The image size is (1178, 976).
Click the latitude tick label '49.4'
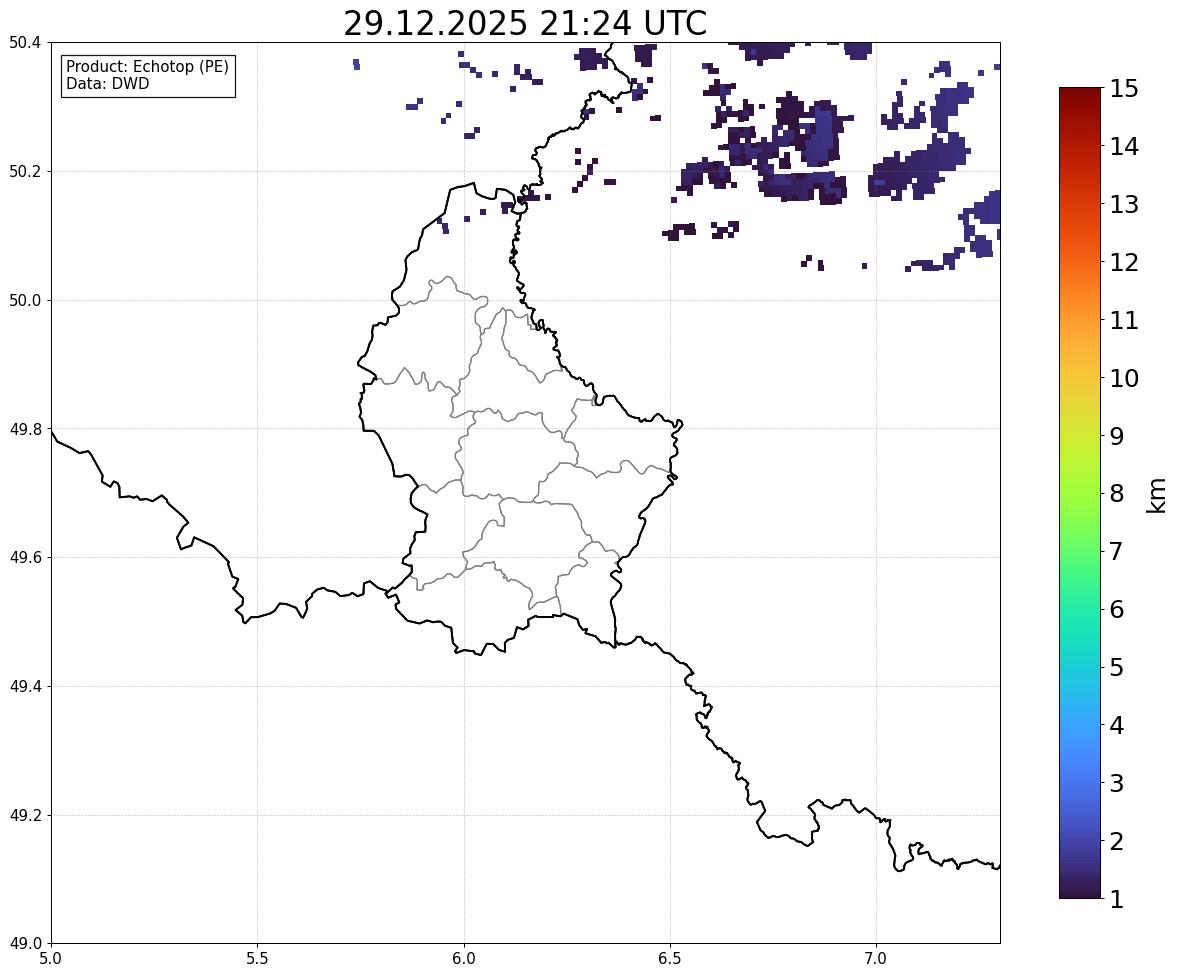(25, 687)
